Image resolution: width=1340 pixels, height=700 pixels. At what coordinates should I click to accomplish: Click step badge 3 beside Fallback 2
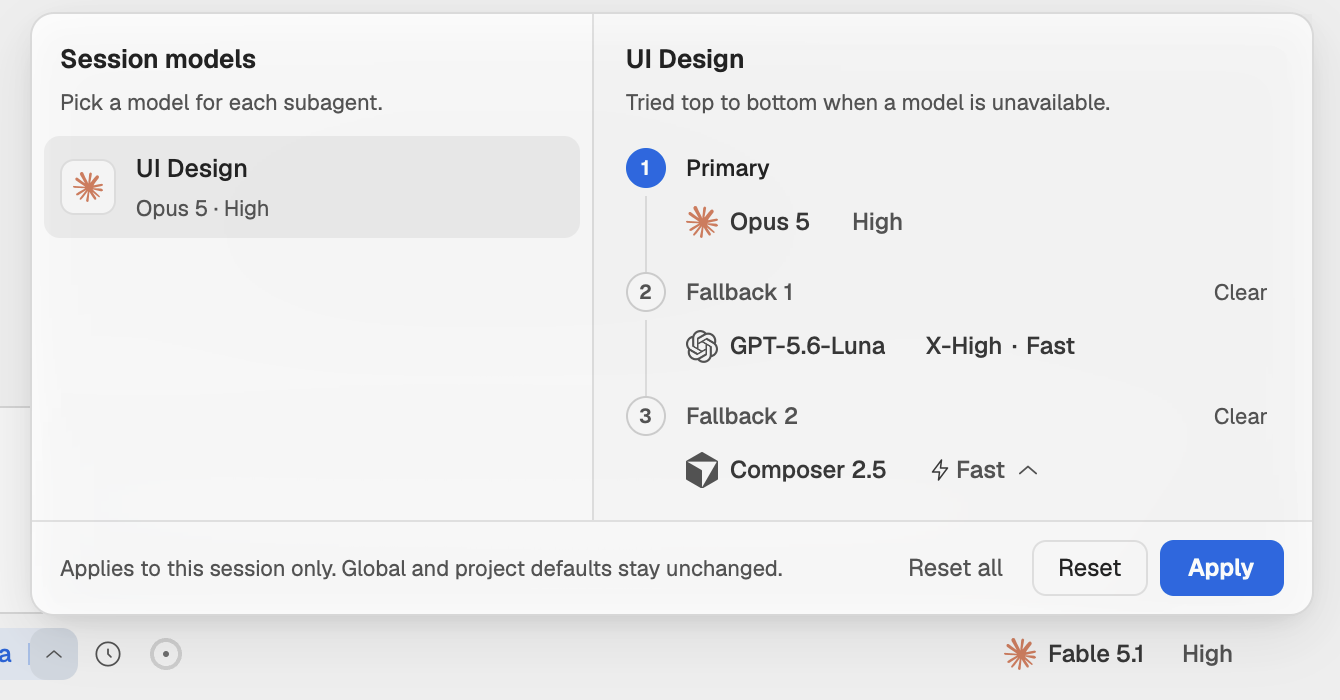[x=645, y=416]
